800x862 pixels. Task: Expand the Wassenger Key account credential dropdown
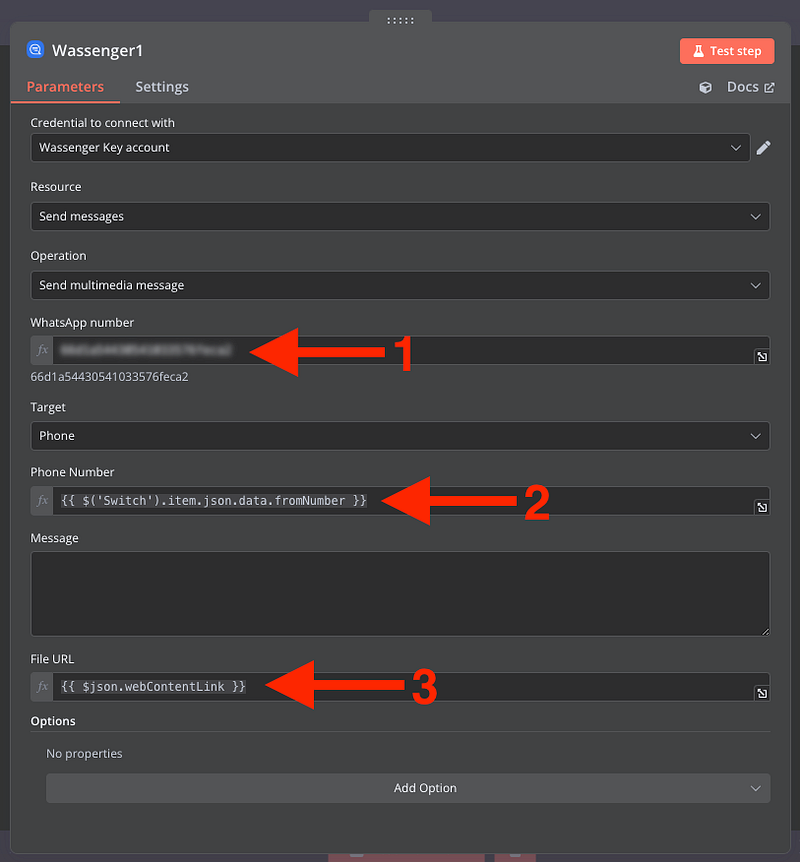point(390,148)
